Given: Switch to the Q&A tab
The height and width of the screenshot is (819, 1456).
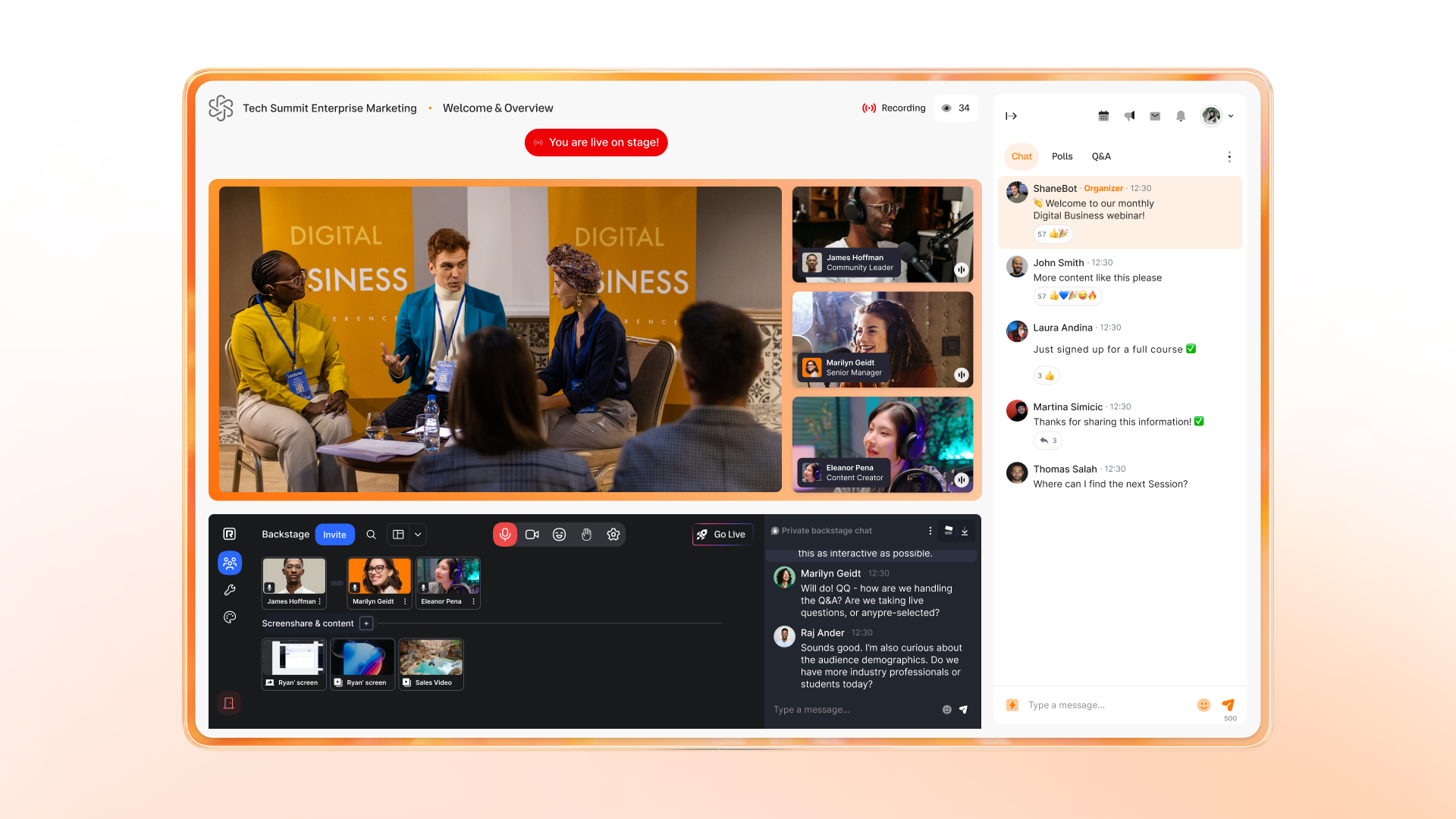Looking at the screenshot, I should coord(1101,157).
